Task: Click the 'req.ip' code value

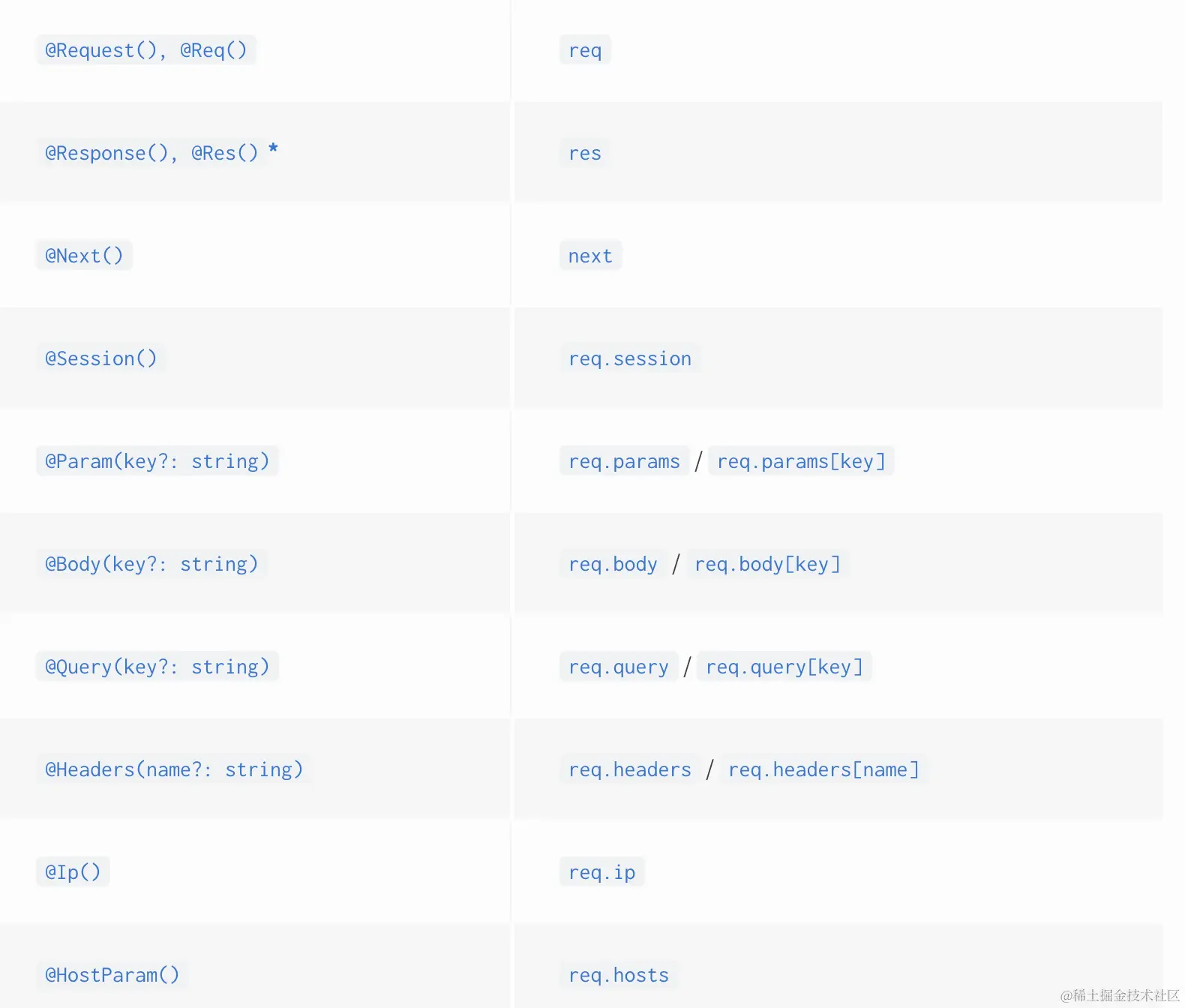Action: tap(601, 872)
